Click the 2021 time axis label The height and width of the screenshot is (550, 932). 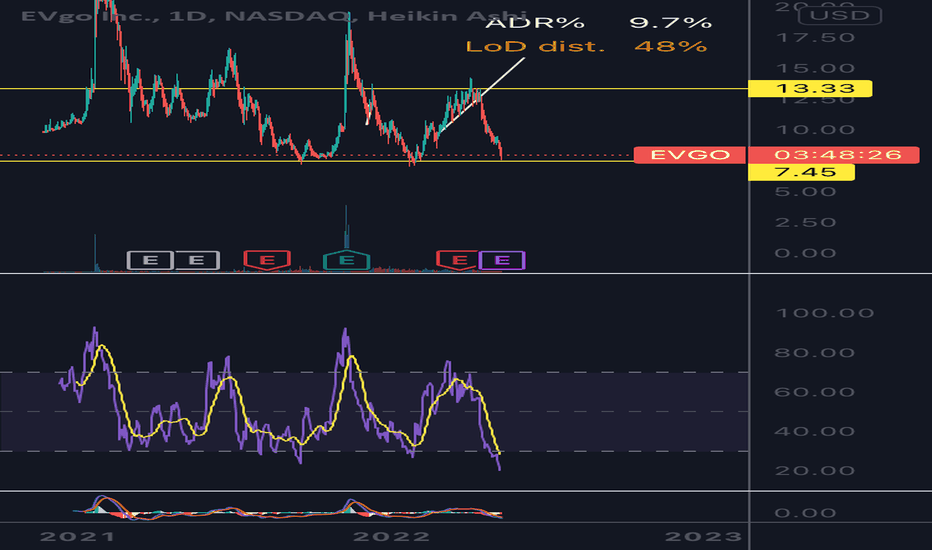point(77,537)
